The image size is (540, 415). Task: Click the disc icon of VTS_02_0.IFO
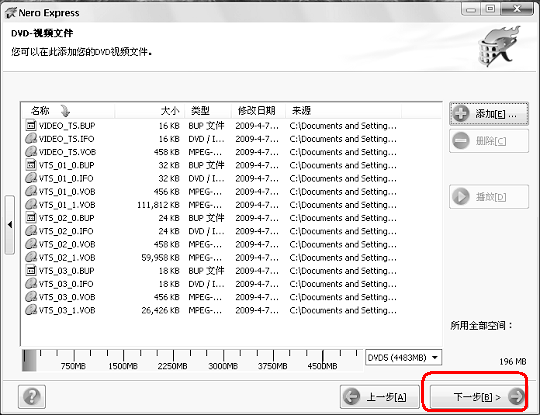coord(31,231)
